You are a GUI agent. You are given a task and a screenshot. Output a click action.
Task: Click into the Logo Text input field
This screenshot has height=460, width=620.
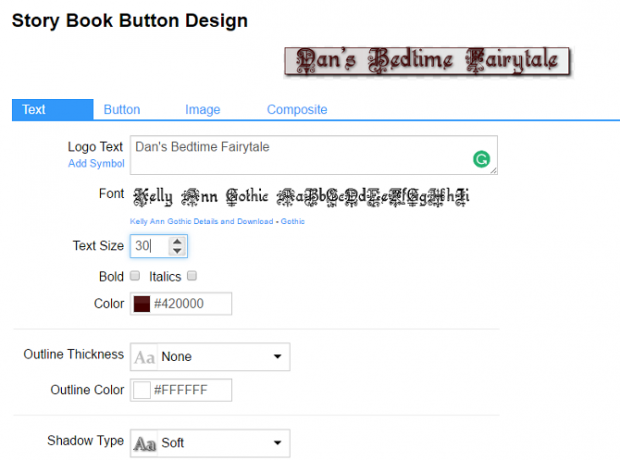(x=314, y=155)
